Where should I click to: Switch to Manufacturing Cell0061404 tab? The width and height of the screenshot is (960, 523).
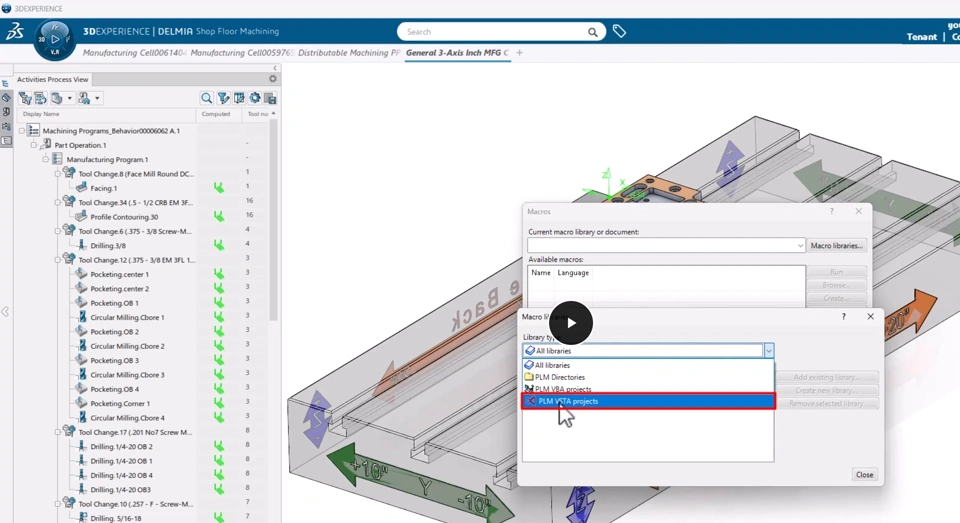click(135, 53)
